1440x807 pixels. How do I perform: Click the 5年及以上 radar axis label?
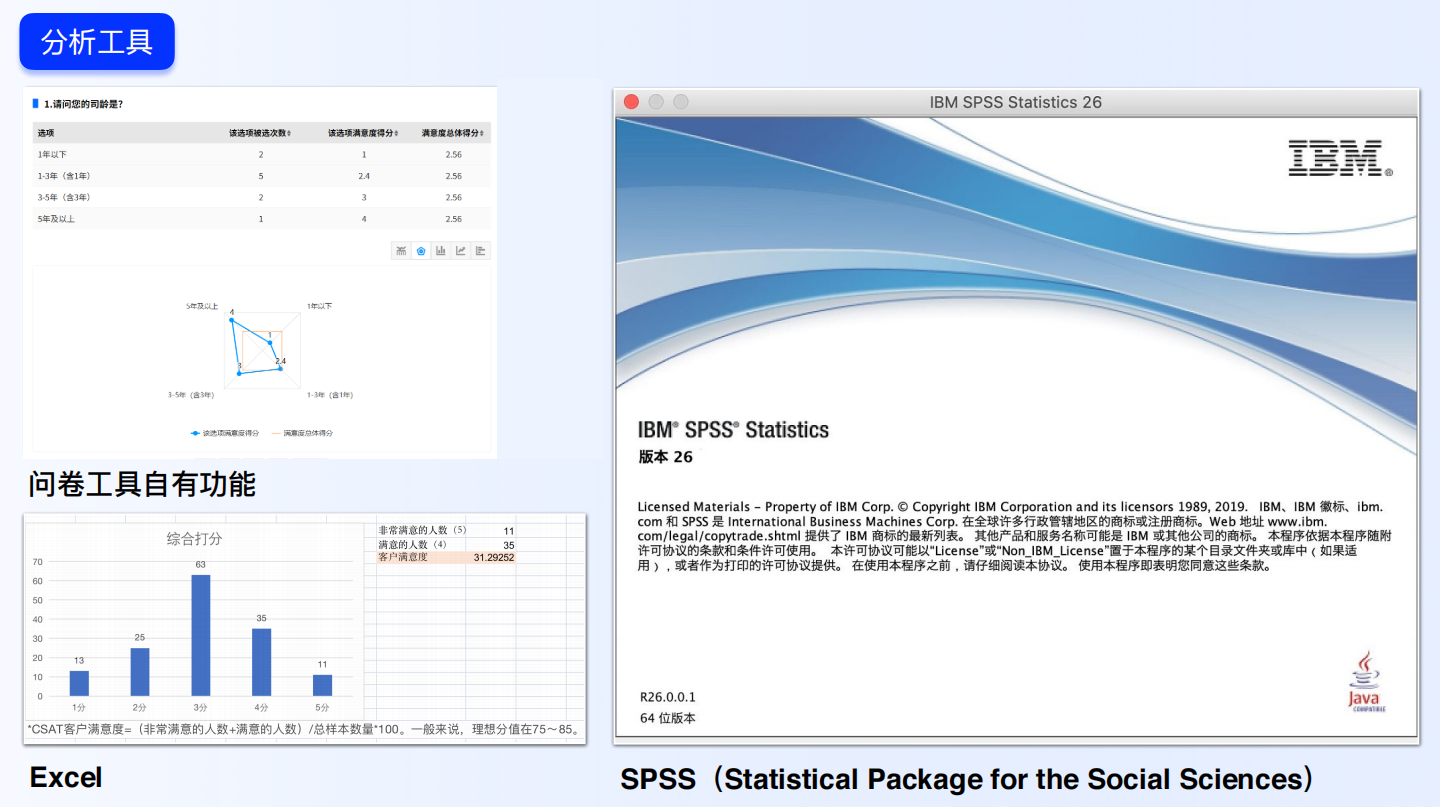[x=201, y=305]
